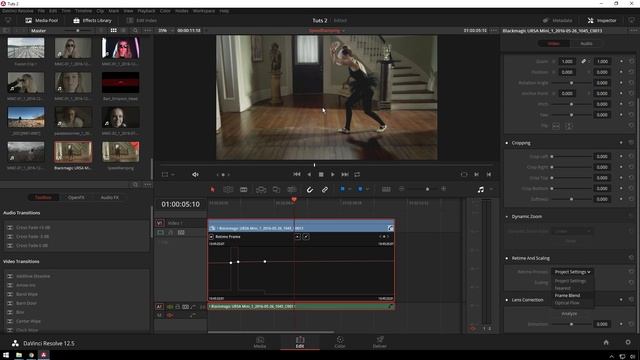This screenshot has height=360, width=640.
Task: Select the Barn Door video transition
Action: pos(27,303)
